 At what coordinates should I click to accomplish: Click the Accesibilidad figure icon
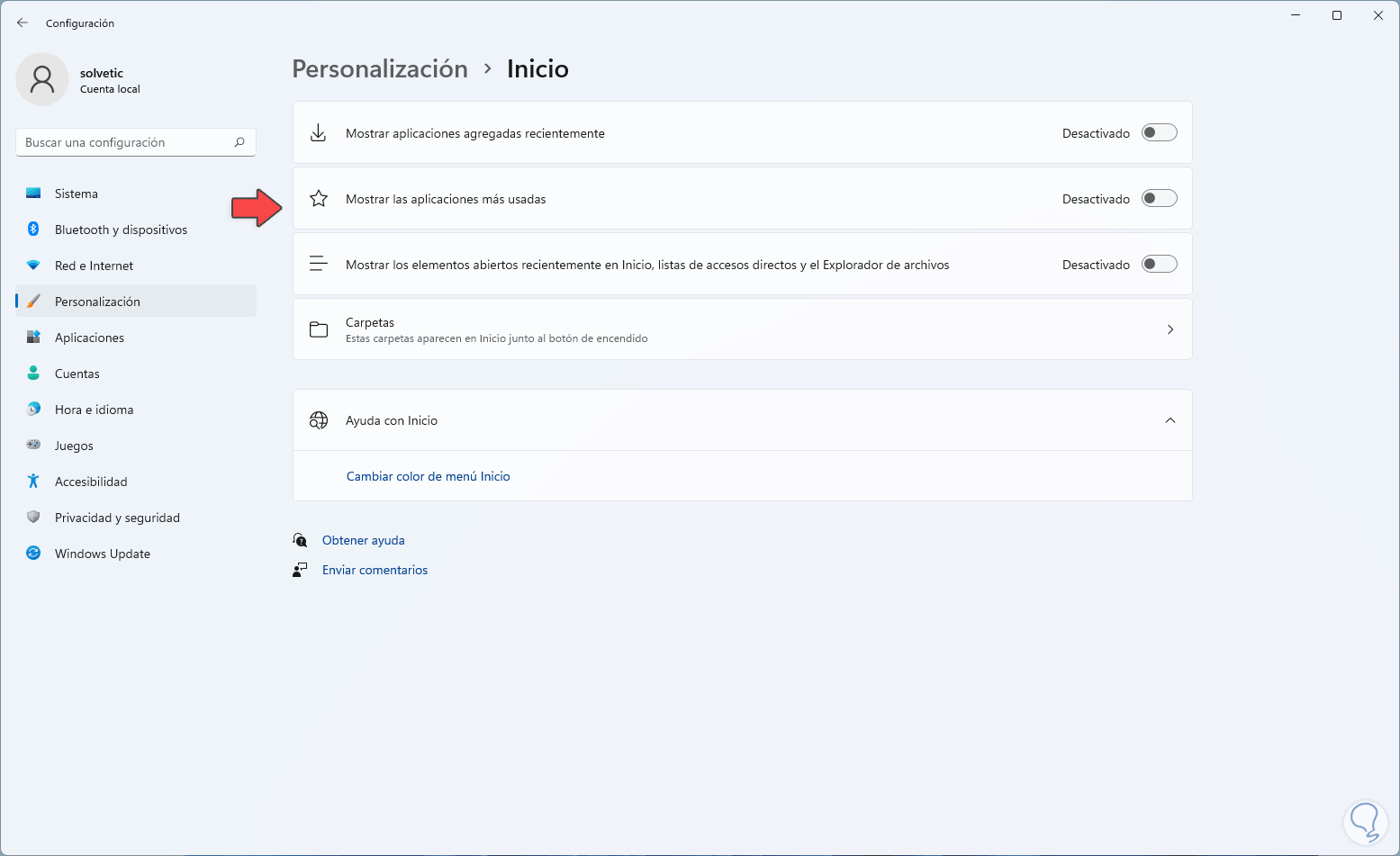coord(33,482)
